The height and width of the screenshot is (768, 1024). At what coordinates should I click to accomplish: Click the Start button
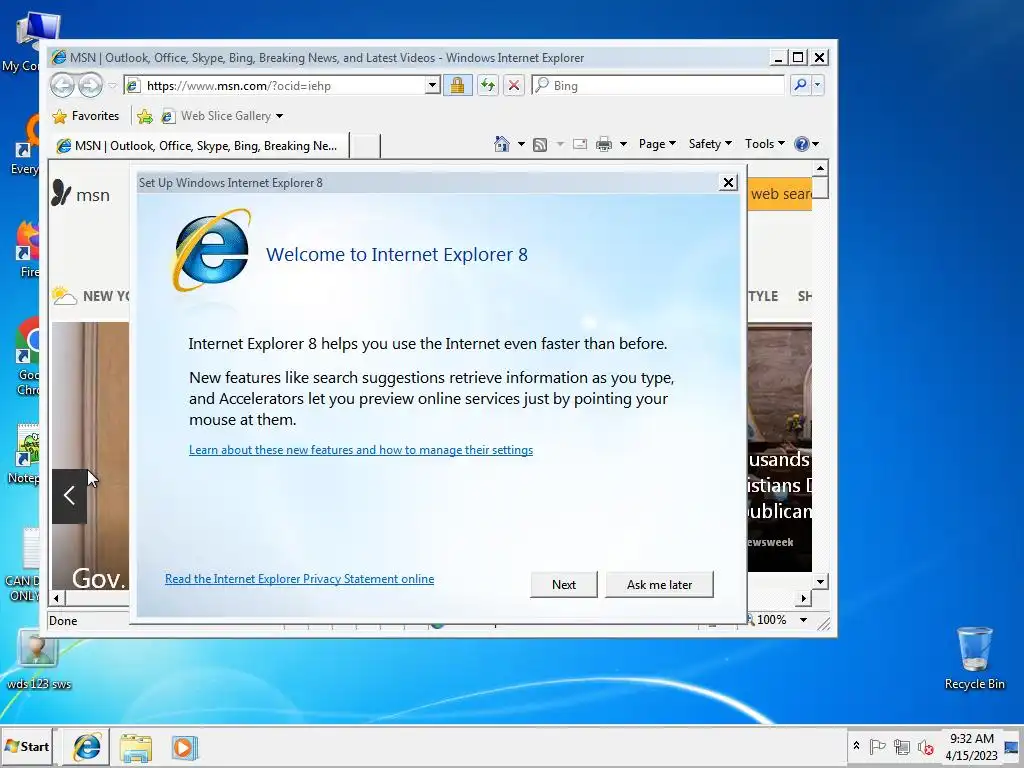27,746
